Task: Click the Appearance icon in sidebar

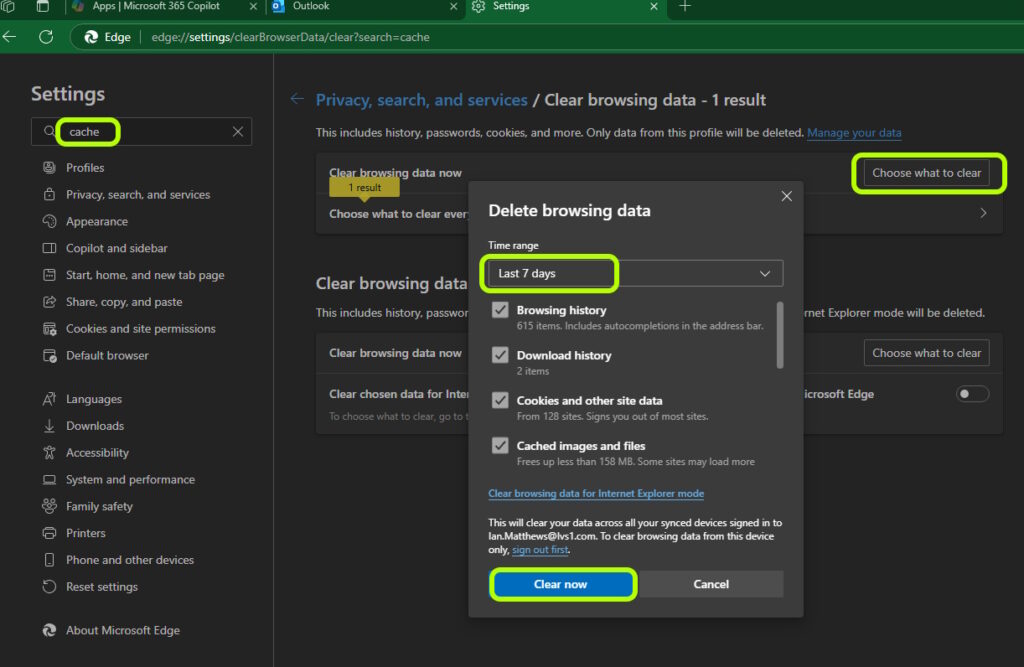Action: 49,222
